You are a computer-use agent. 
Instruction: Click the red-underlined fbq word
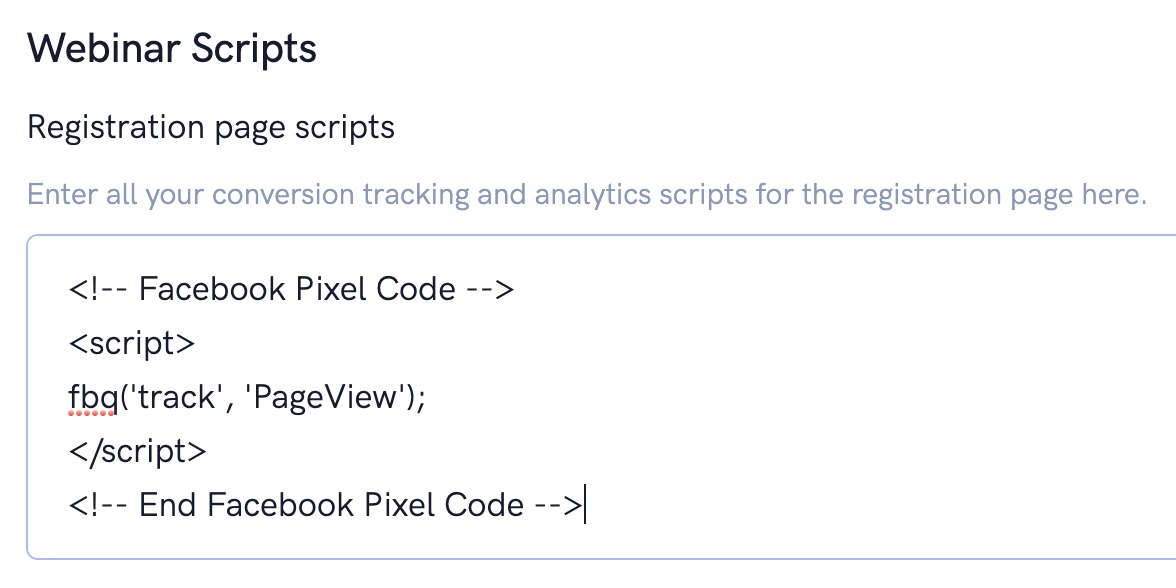tap(92, 398)
